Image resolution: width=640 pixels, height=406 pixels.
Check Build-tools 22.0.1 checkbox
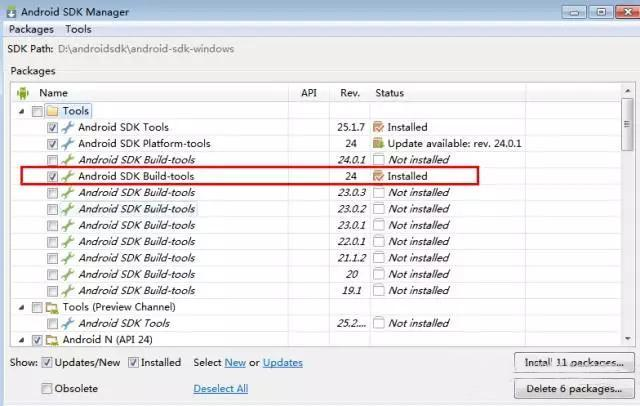pos(52,242)
